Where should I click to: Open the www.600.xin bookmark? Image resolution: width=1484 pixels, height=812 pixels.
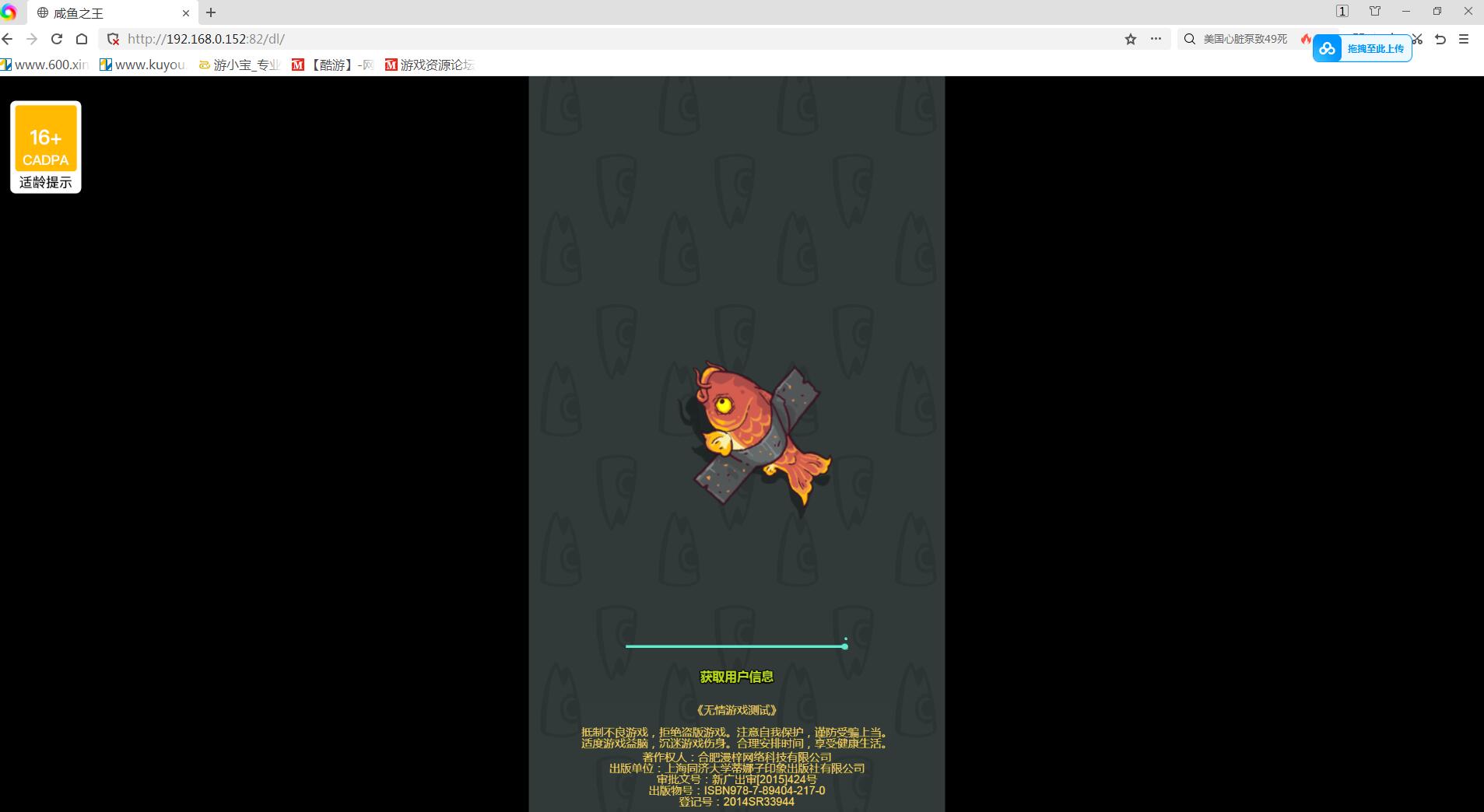pyautogui.click(x=45, y=65)
